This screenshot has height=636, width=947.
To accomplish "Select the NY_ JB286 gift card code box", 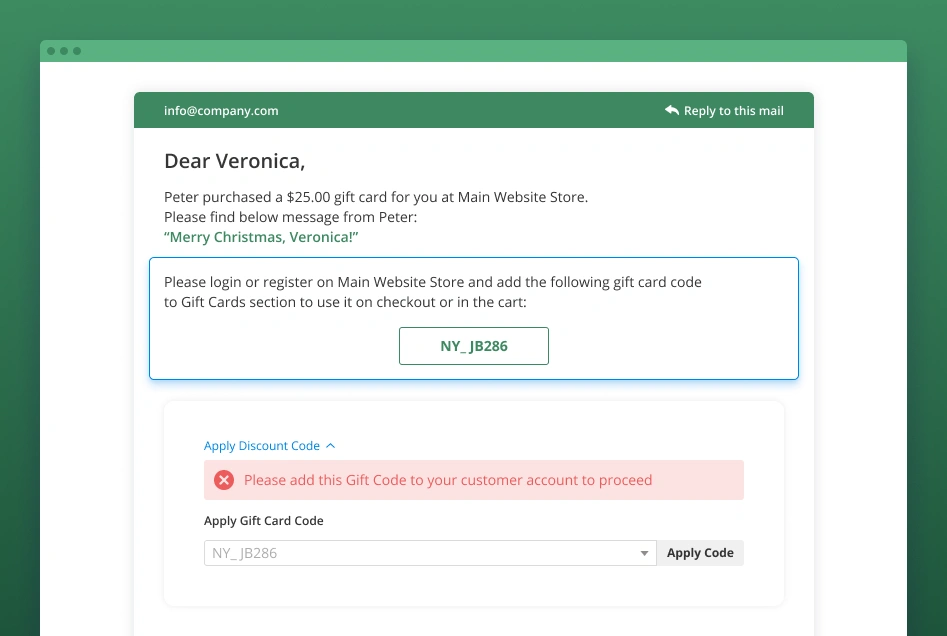I will tap(474, 345).
